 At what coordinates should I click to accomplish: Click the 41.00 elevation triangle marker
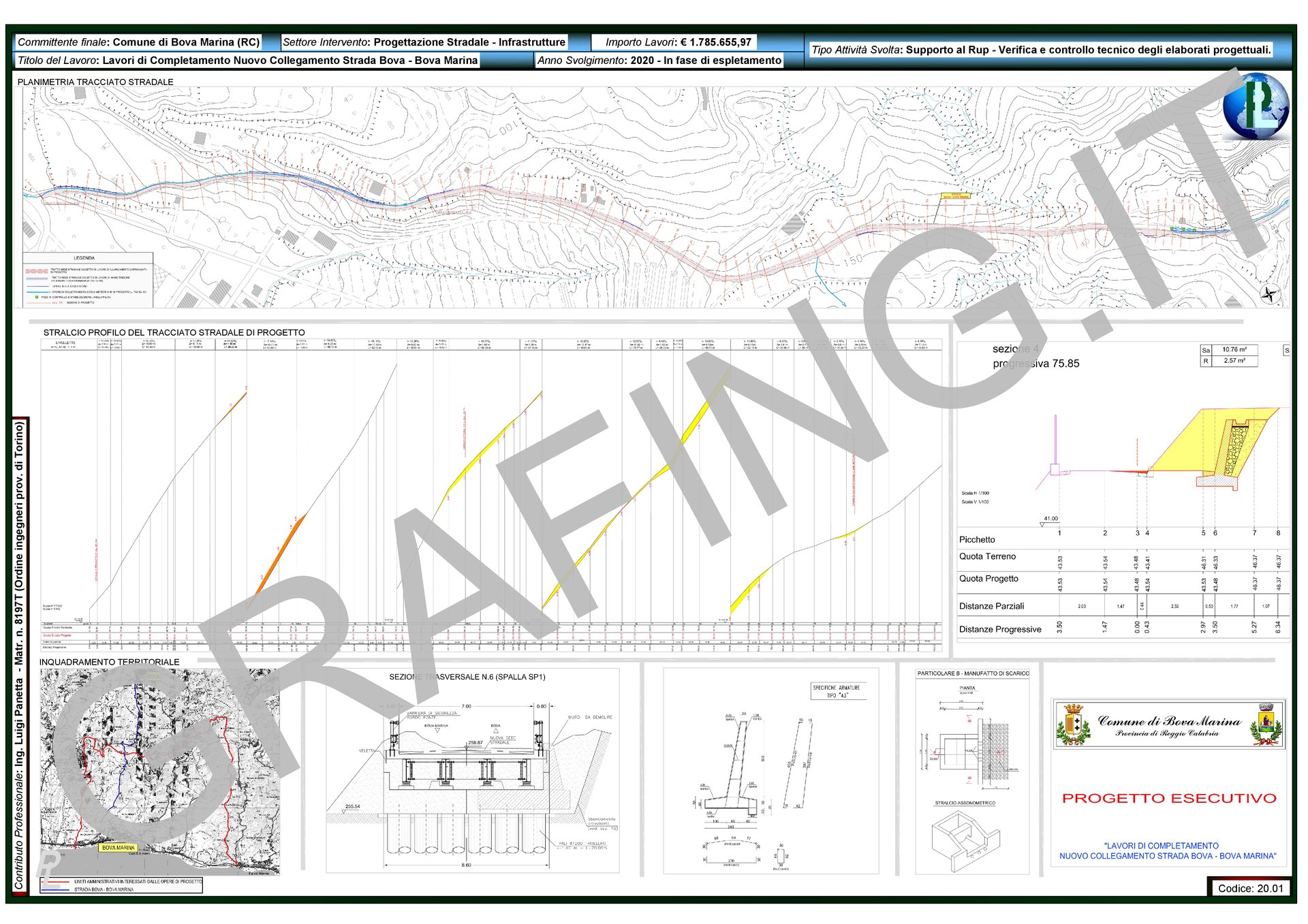(1043, 524)
